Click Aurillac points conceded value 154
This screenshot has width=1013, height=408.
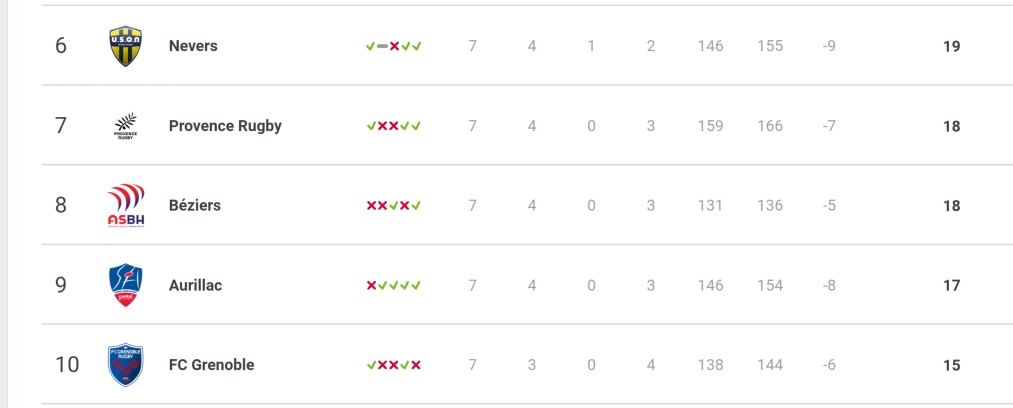click(x=770, y=285)
